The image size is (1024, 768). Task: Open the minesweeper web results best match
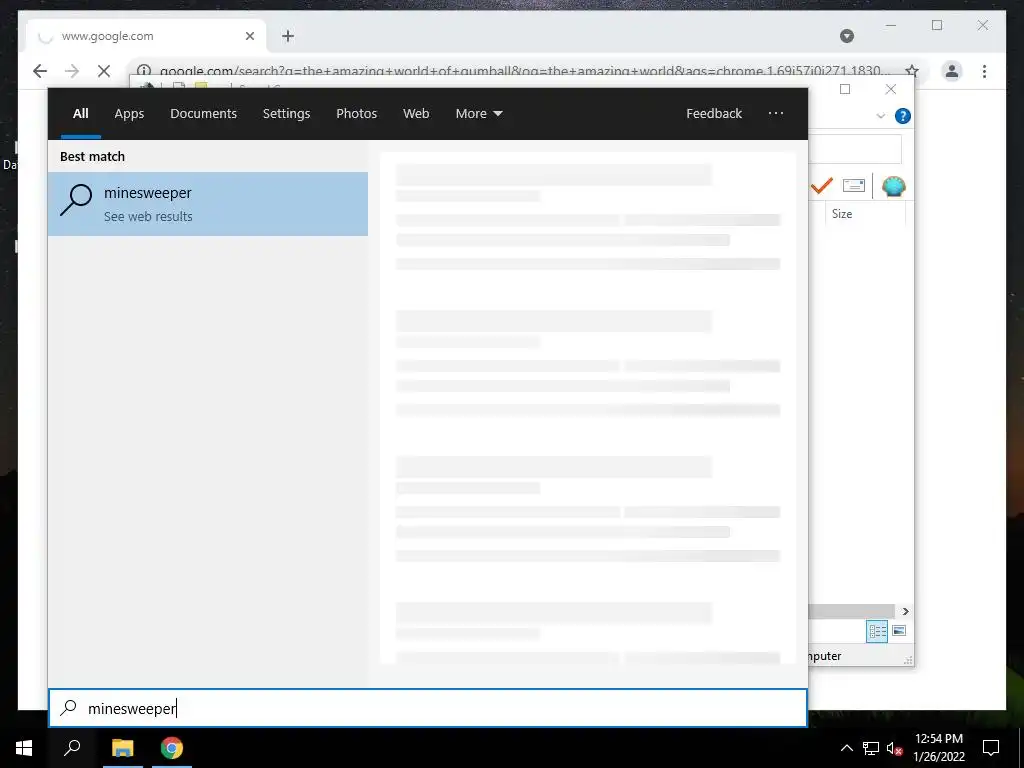208,204
